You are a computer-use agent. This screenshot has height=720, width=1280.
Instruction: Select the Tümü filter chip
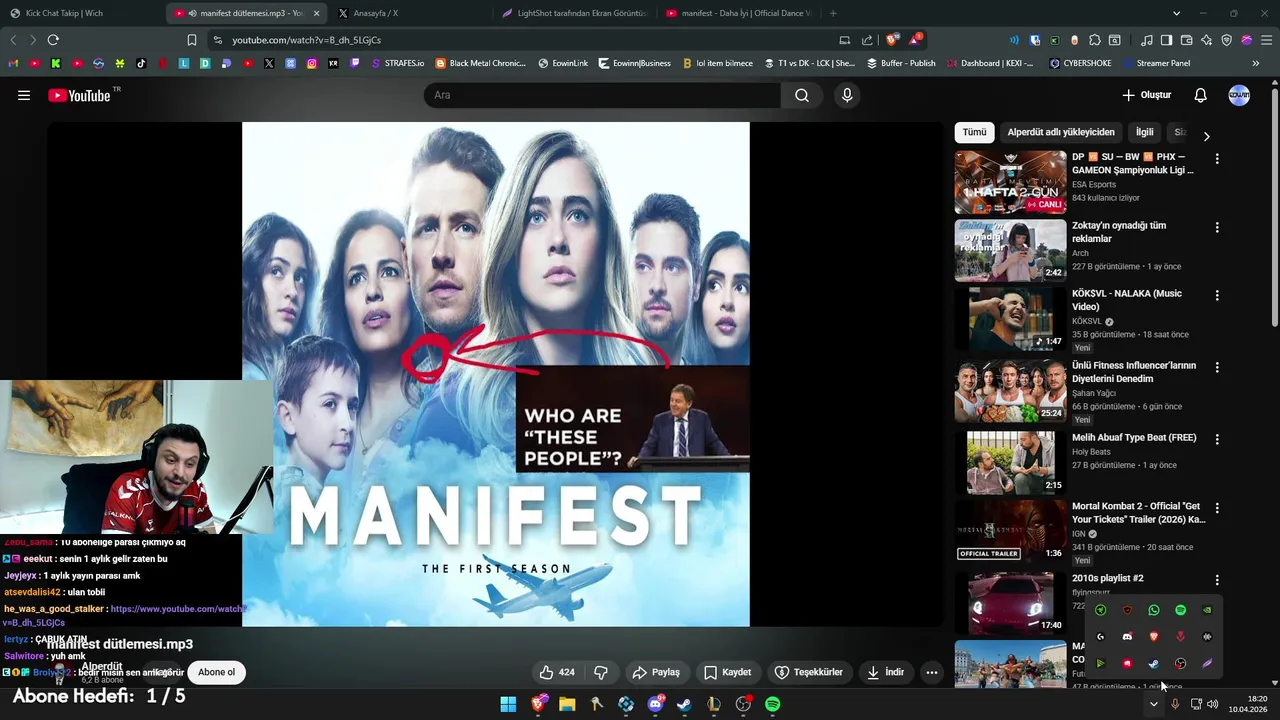(974, 132)
